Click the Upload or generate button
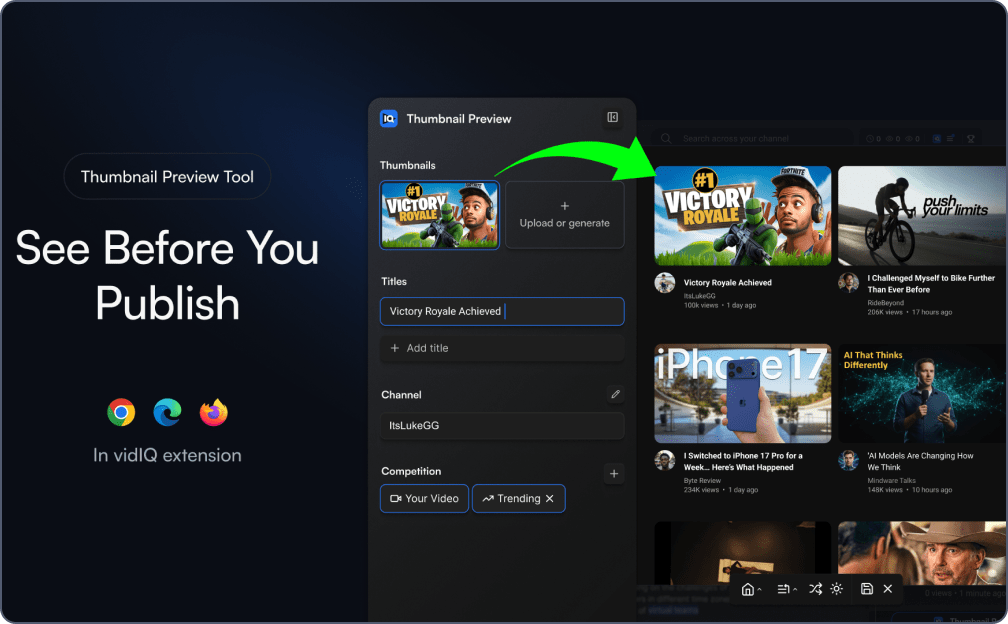Image resolution: width=1008 pixels, height=624 pixels. coord(565,214)
